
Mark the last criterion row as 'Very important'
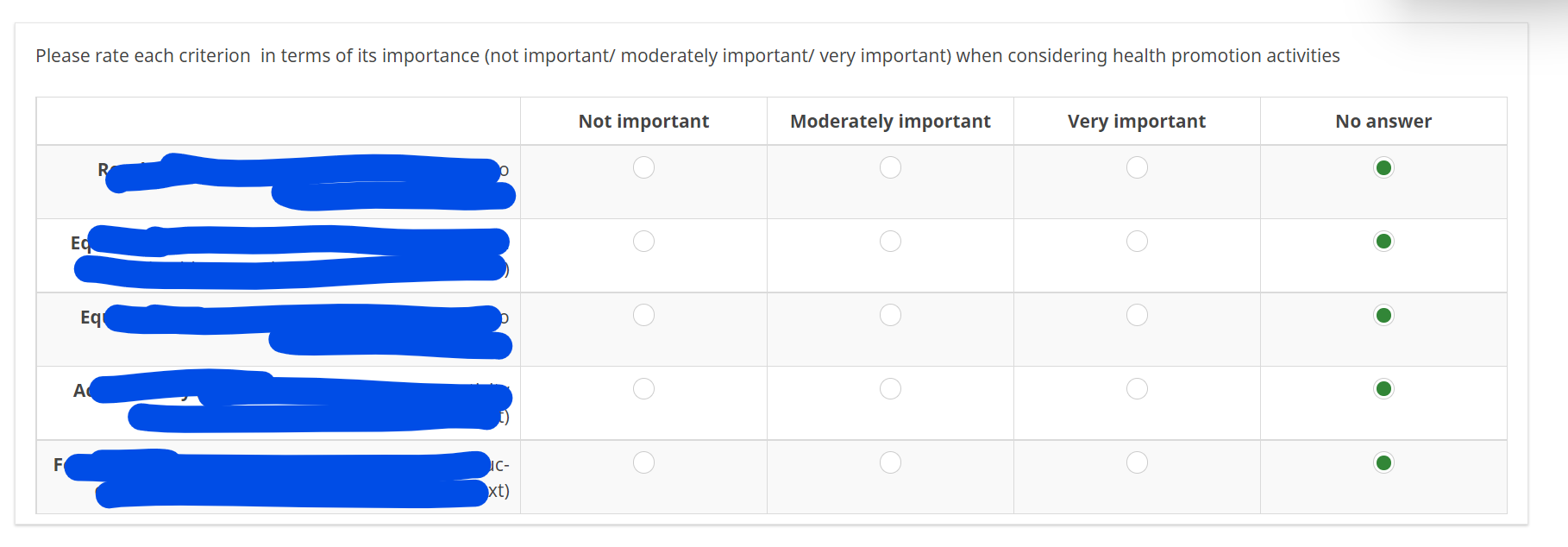click(1137, 463)
